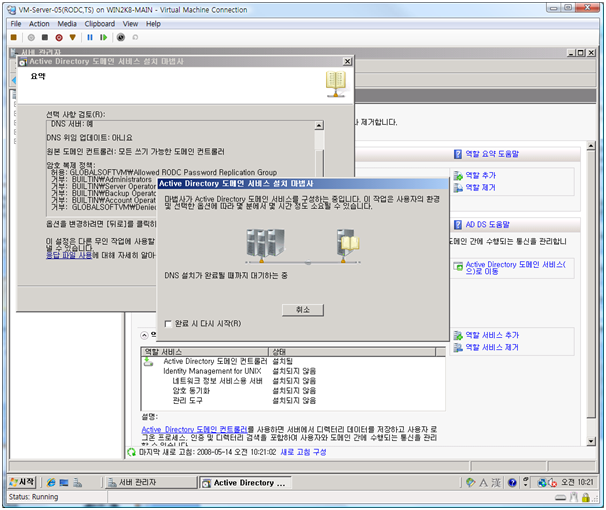Viewport: 606px width, 510px height.
Task: Click the 역할 추가 icon
Action: (x=458, y=176)
